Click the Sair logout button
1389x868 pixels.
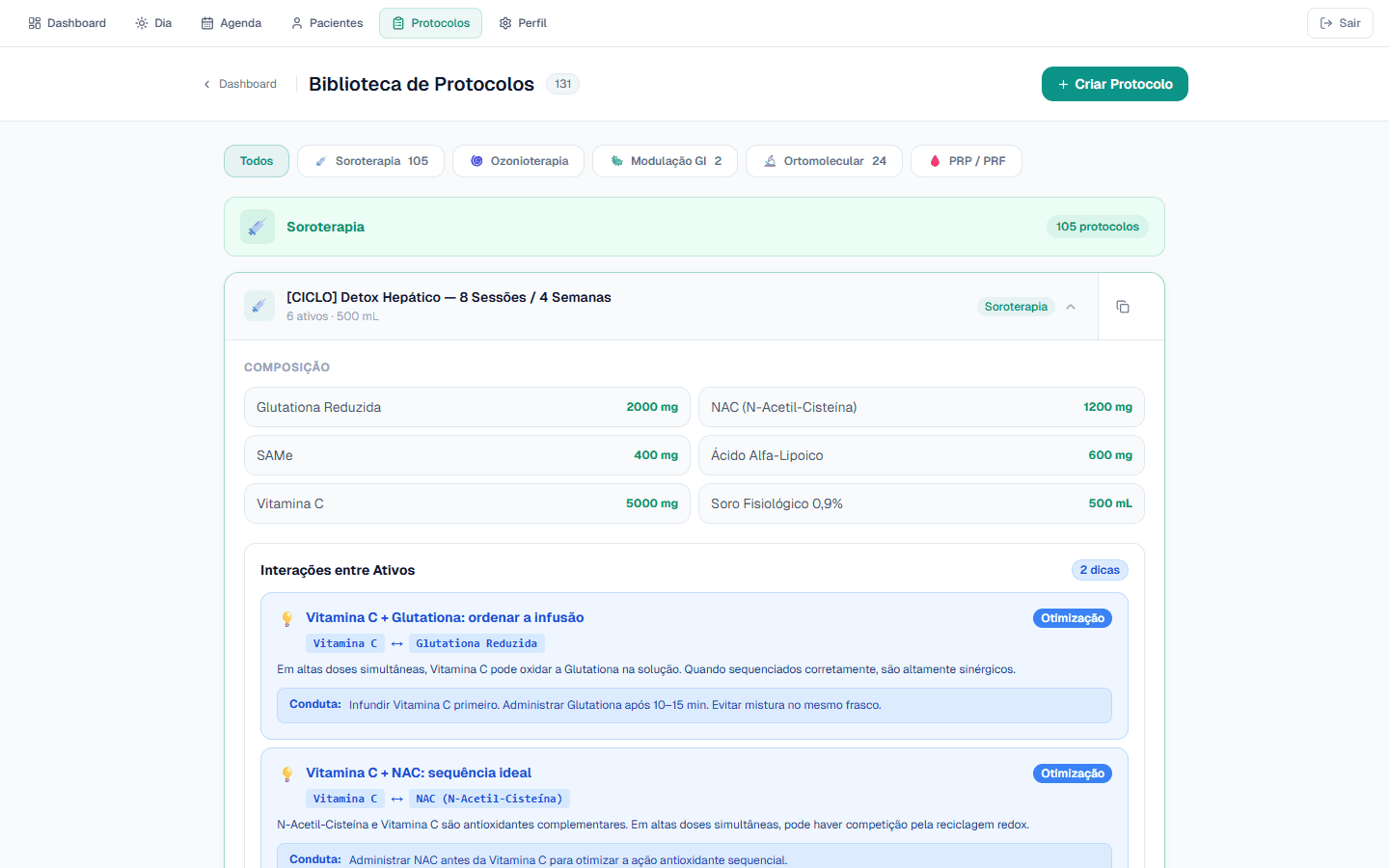point(1340,23)
